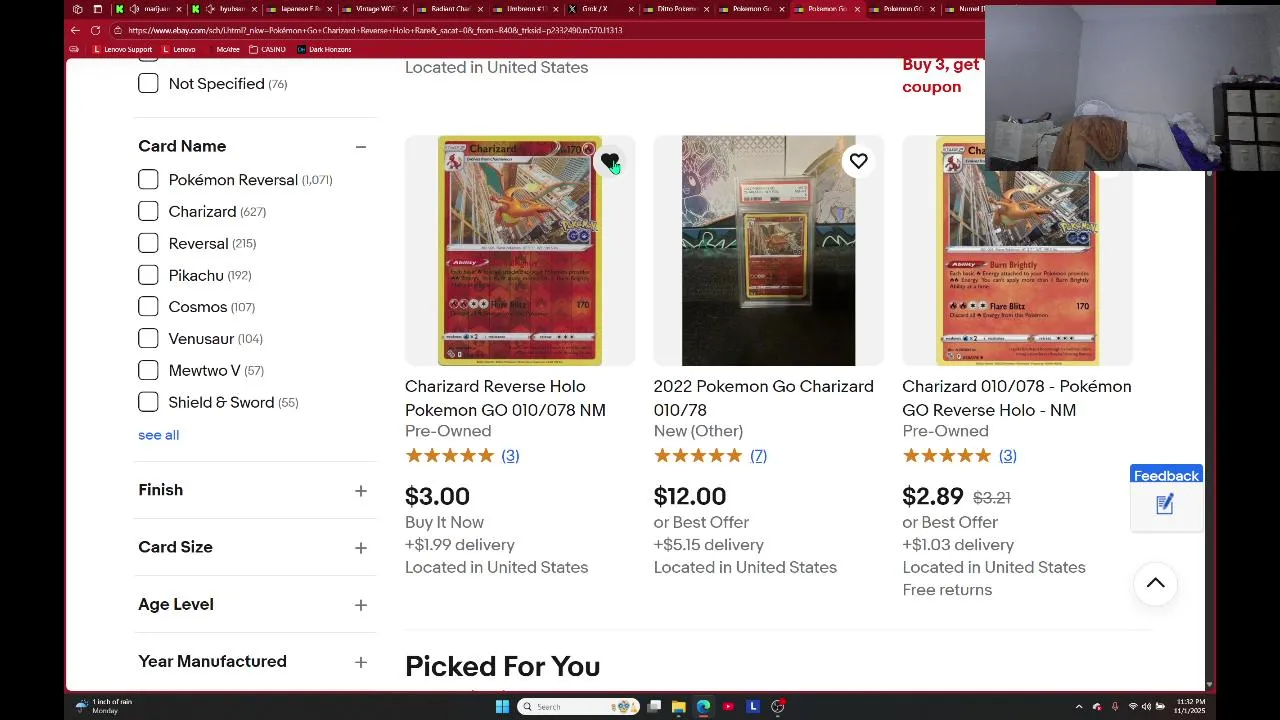This screenshot has height=720, width=1280.
Task: Open Microsoft Edge from the taskbar
Action: tap(703, 706)
